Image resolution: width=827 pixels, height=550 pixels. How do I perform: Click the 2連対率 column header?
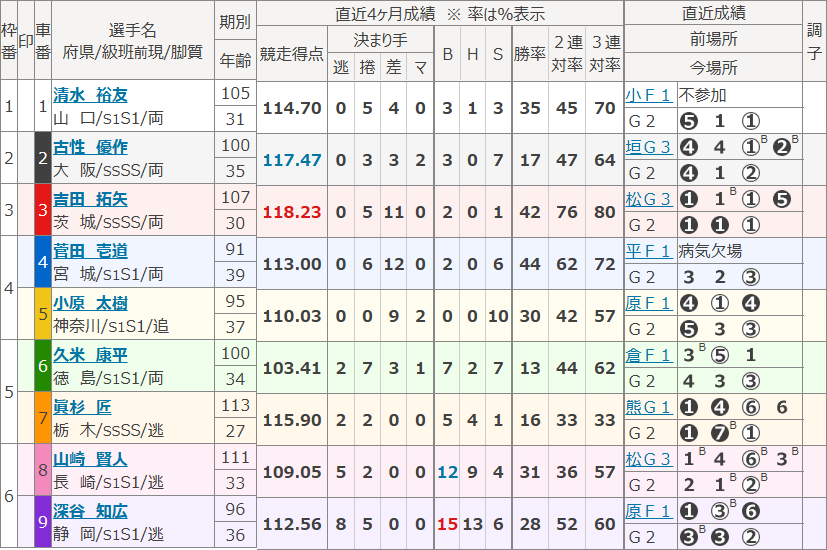point(567,54)
